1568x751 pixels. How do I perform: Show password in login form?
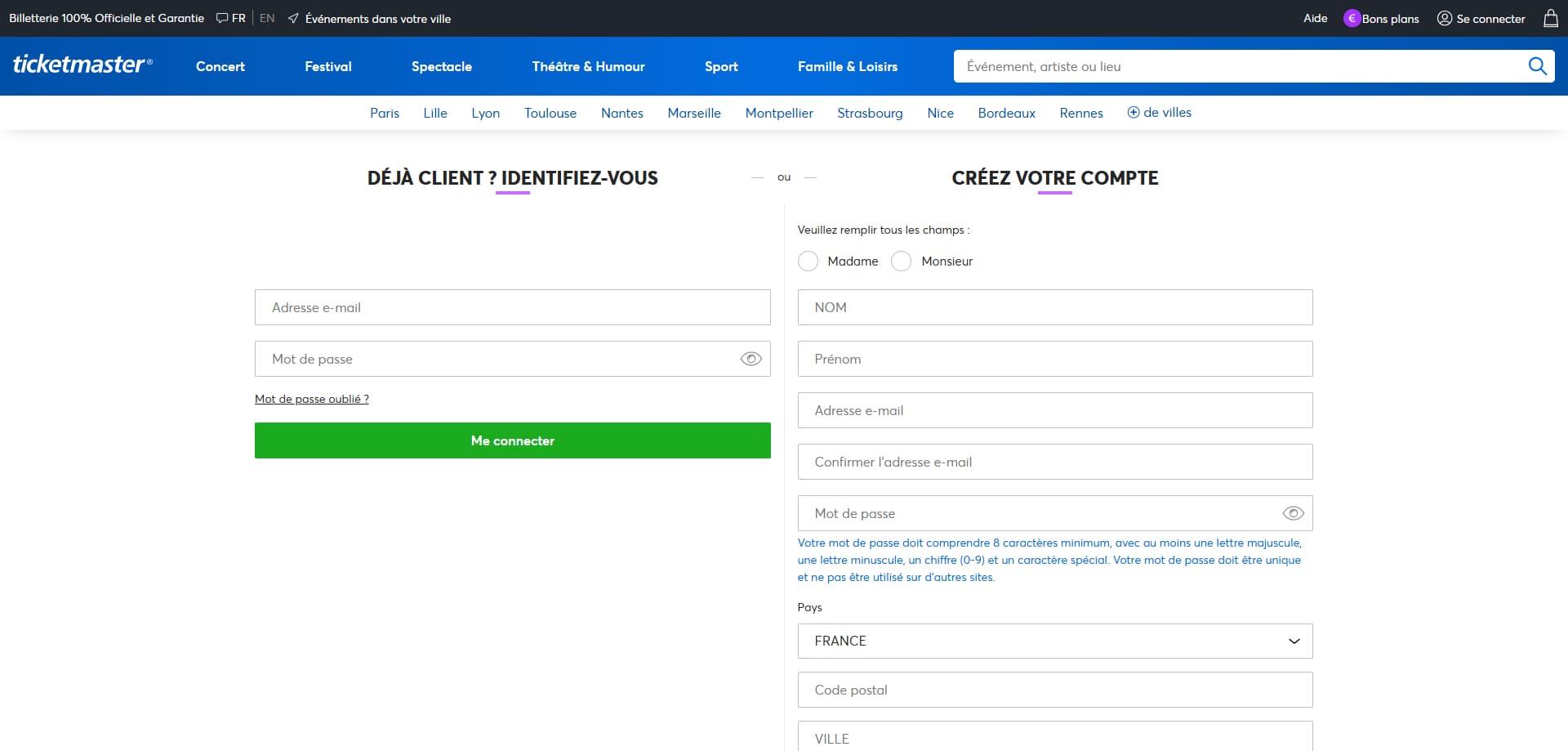point(751,359)
